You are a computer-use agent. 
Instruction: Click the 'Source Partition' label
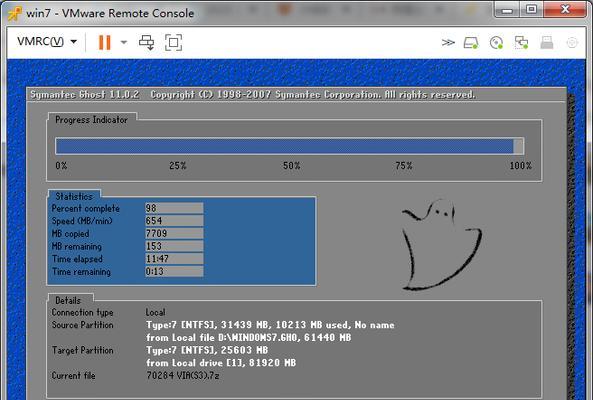82,325
